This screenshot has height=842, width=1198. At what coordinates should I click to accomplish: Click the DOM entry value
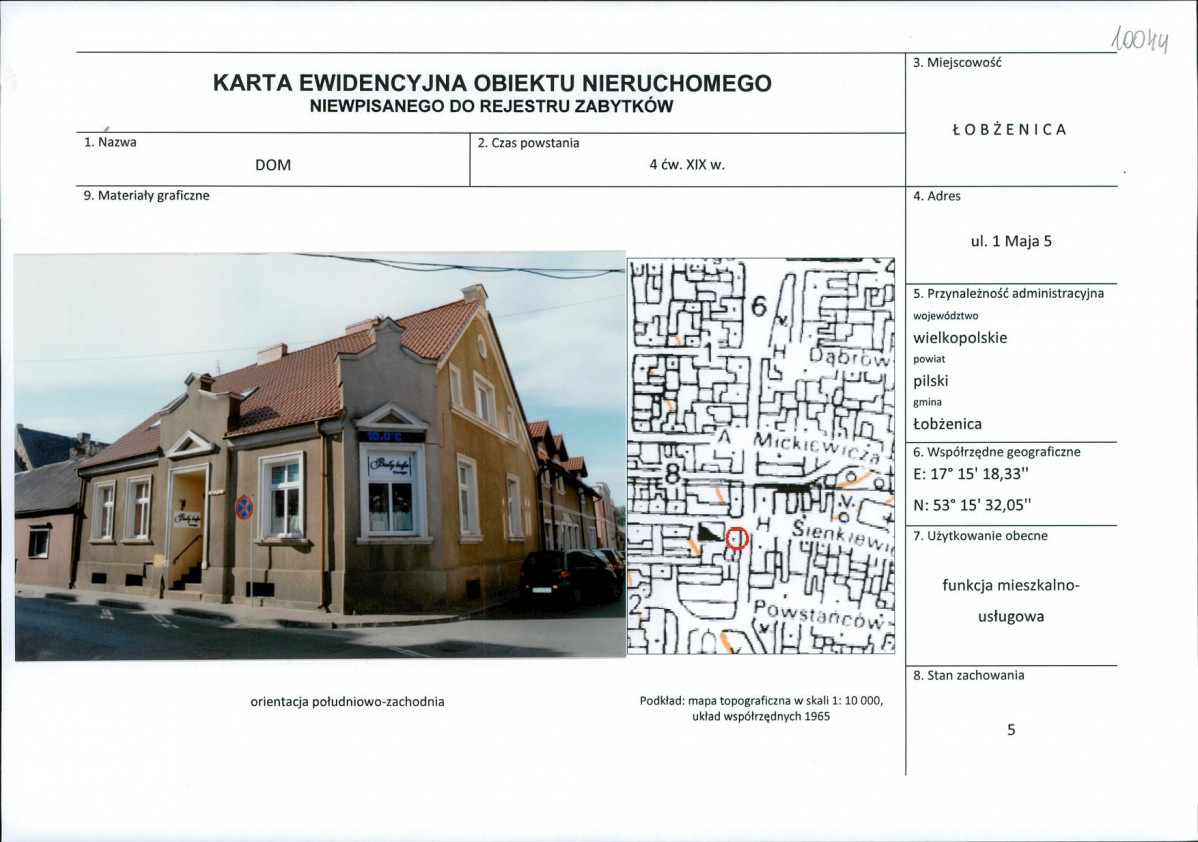pos(272,165)
